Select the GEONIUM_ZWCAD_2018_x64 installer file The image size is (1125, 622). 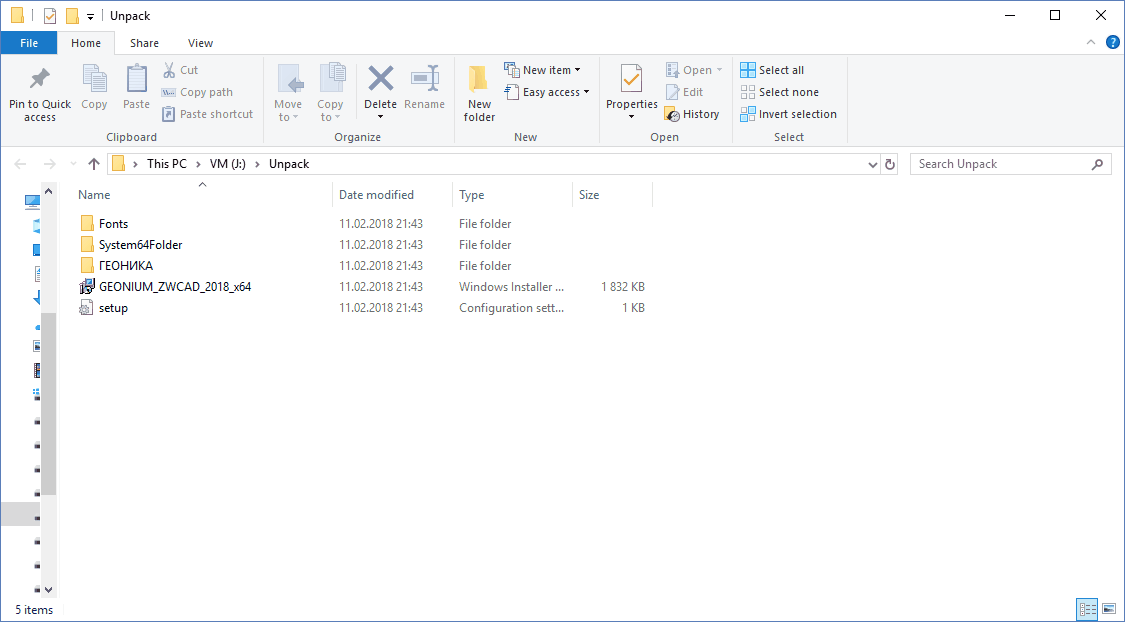[174, 287]
